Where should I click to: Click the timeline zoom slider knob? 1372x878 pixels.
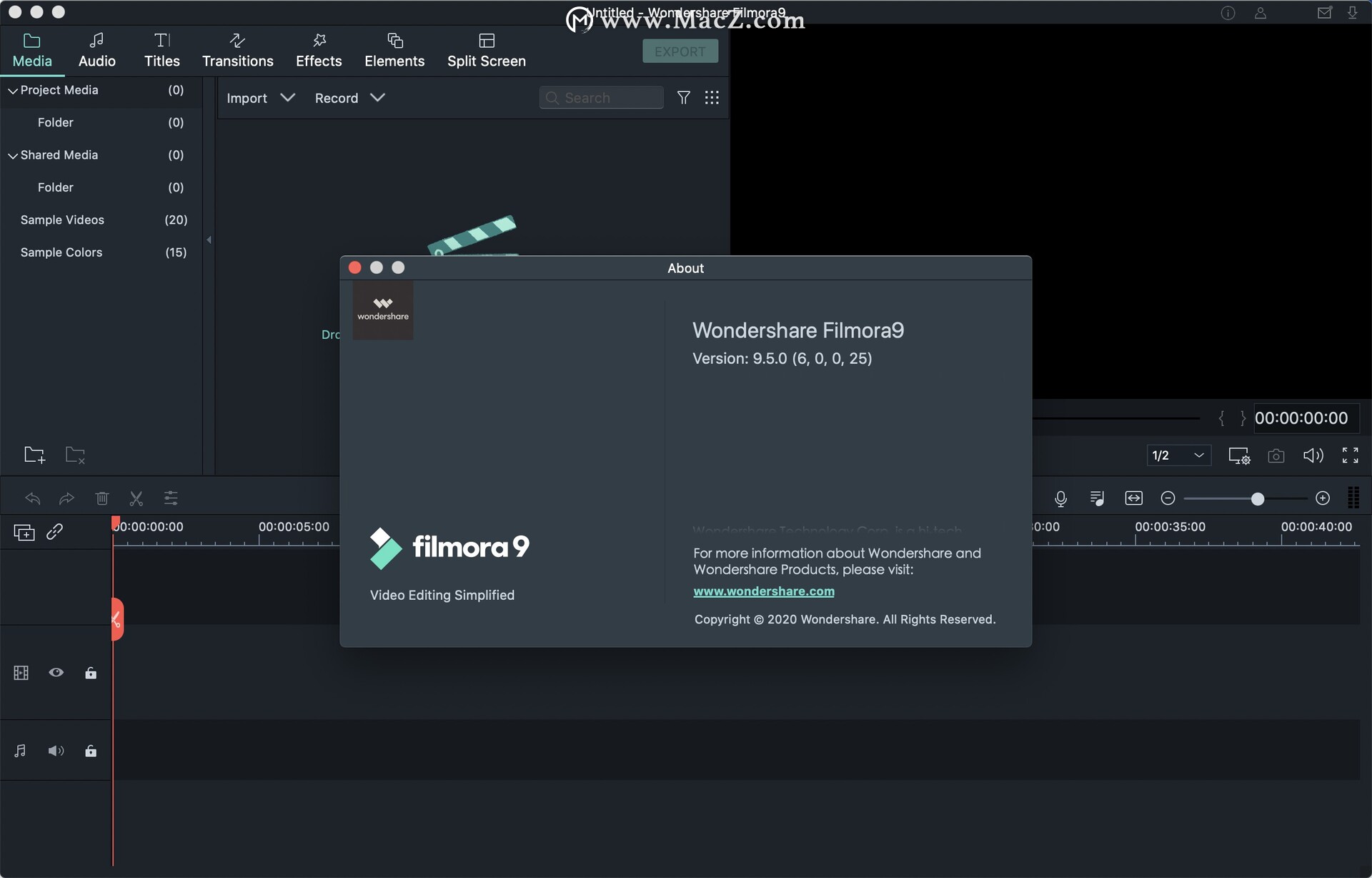click(x=1258, y=499)
